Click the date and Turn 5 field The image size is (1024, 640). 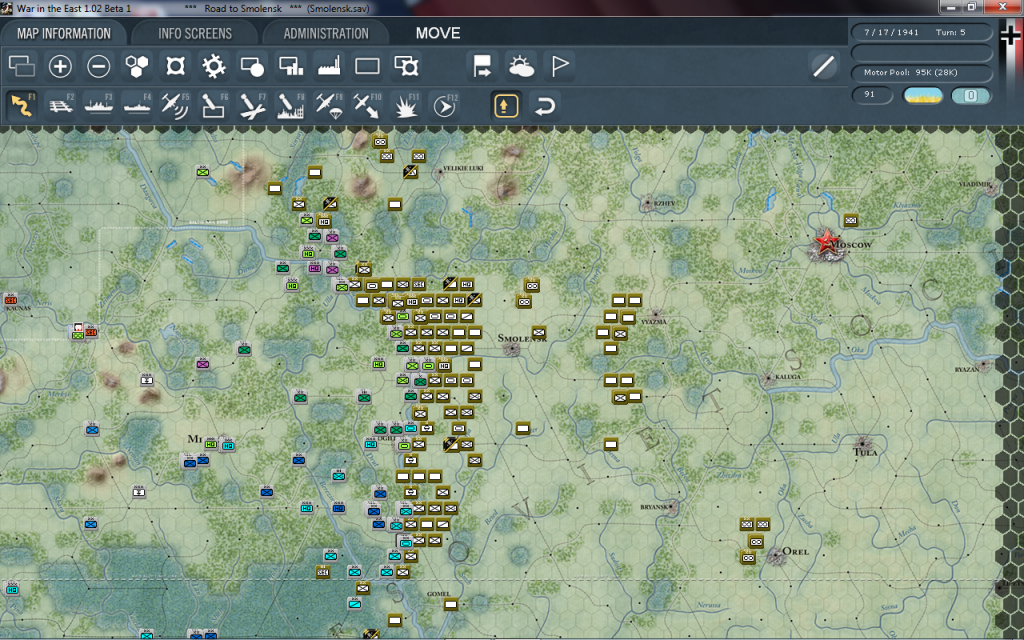pyautogui.click(x=921, y=32)
